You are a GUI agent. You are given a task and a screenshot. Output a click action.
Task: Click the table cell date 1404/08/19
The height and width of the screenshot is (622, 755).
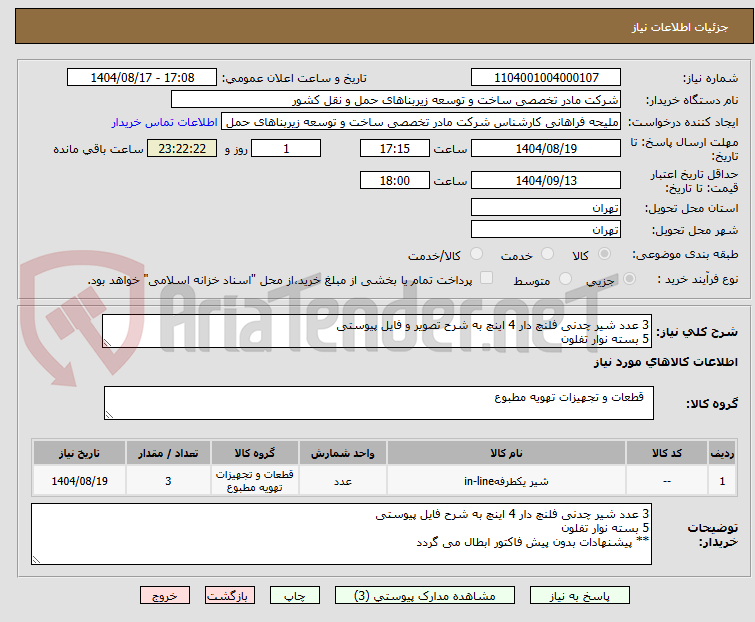point(79,480)
